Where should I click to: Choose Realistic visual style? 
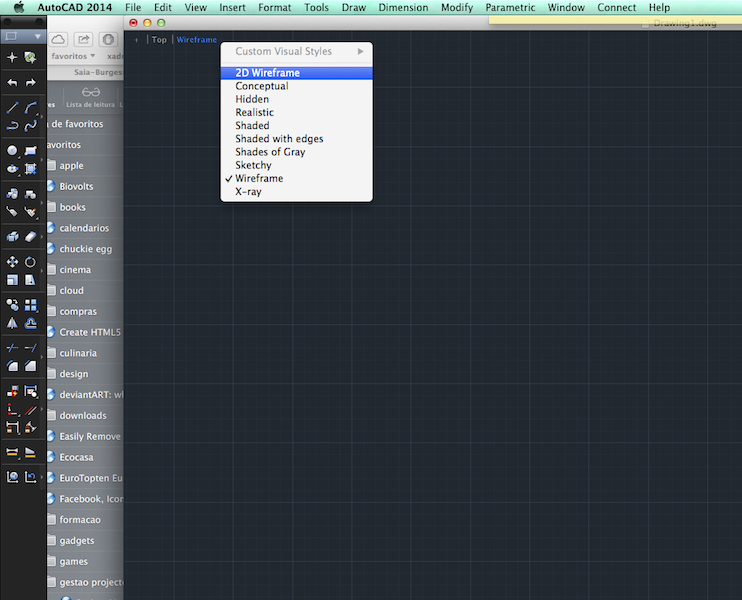297,113
